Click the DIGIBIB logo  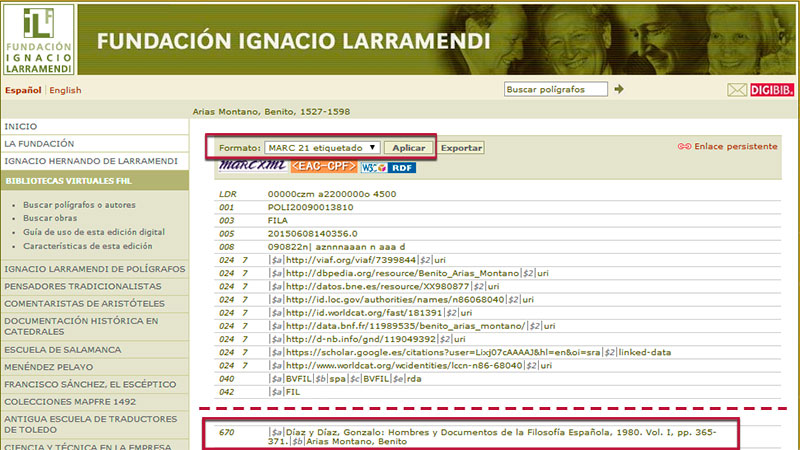point(772,90)
